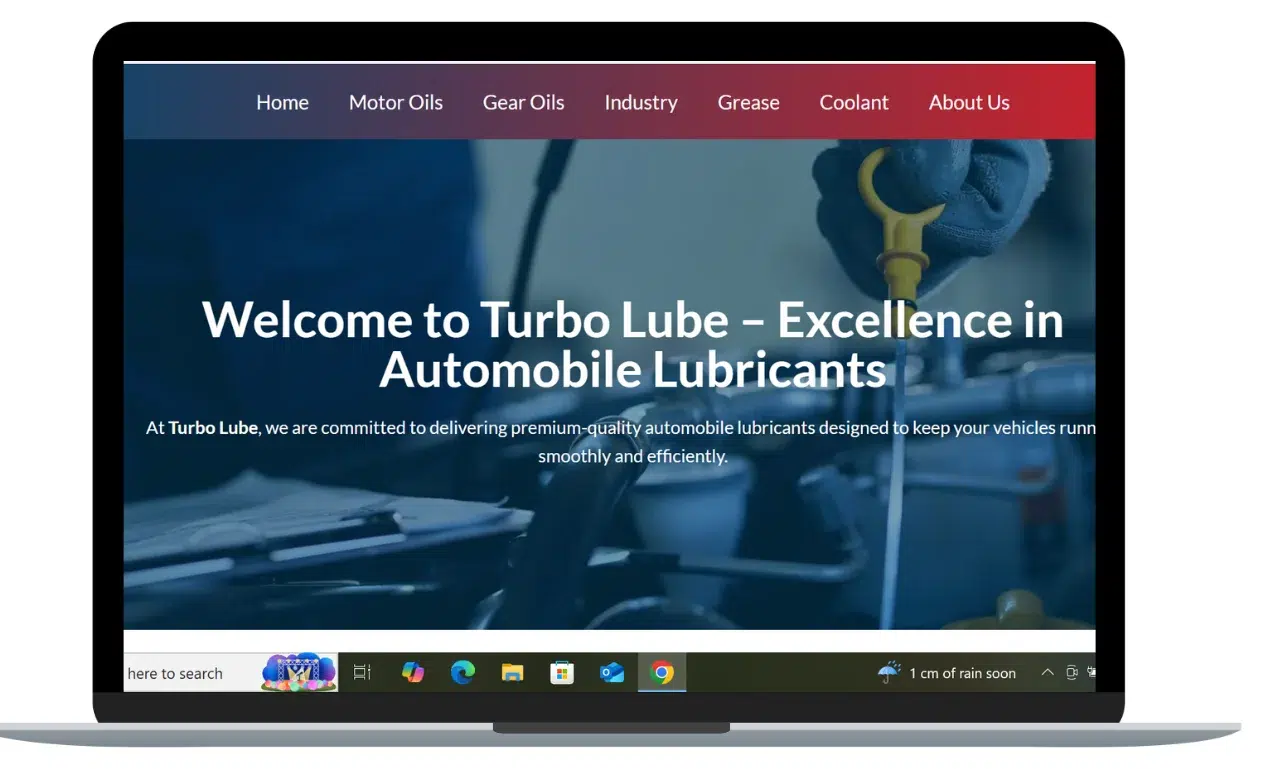
Task: Select Industry in the navigation bar
Action: (640, 102)
